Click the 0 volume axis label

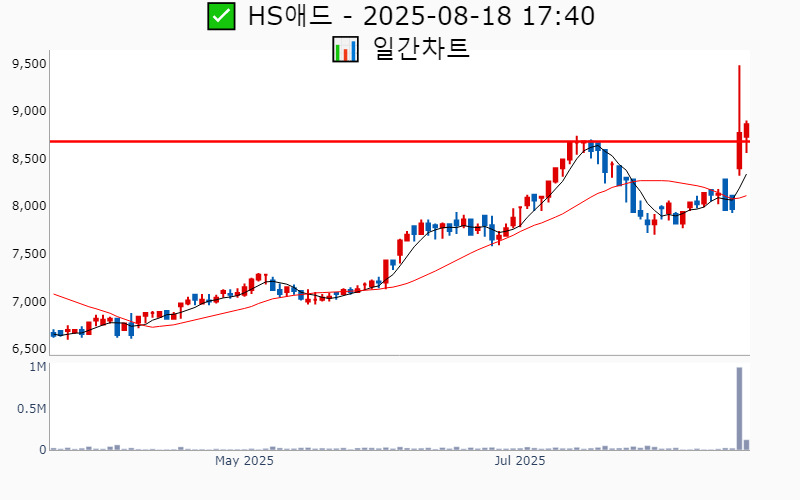(43, 449)
